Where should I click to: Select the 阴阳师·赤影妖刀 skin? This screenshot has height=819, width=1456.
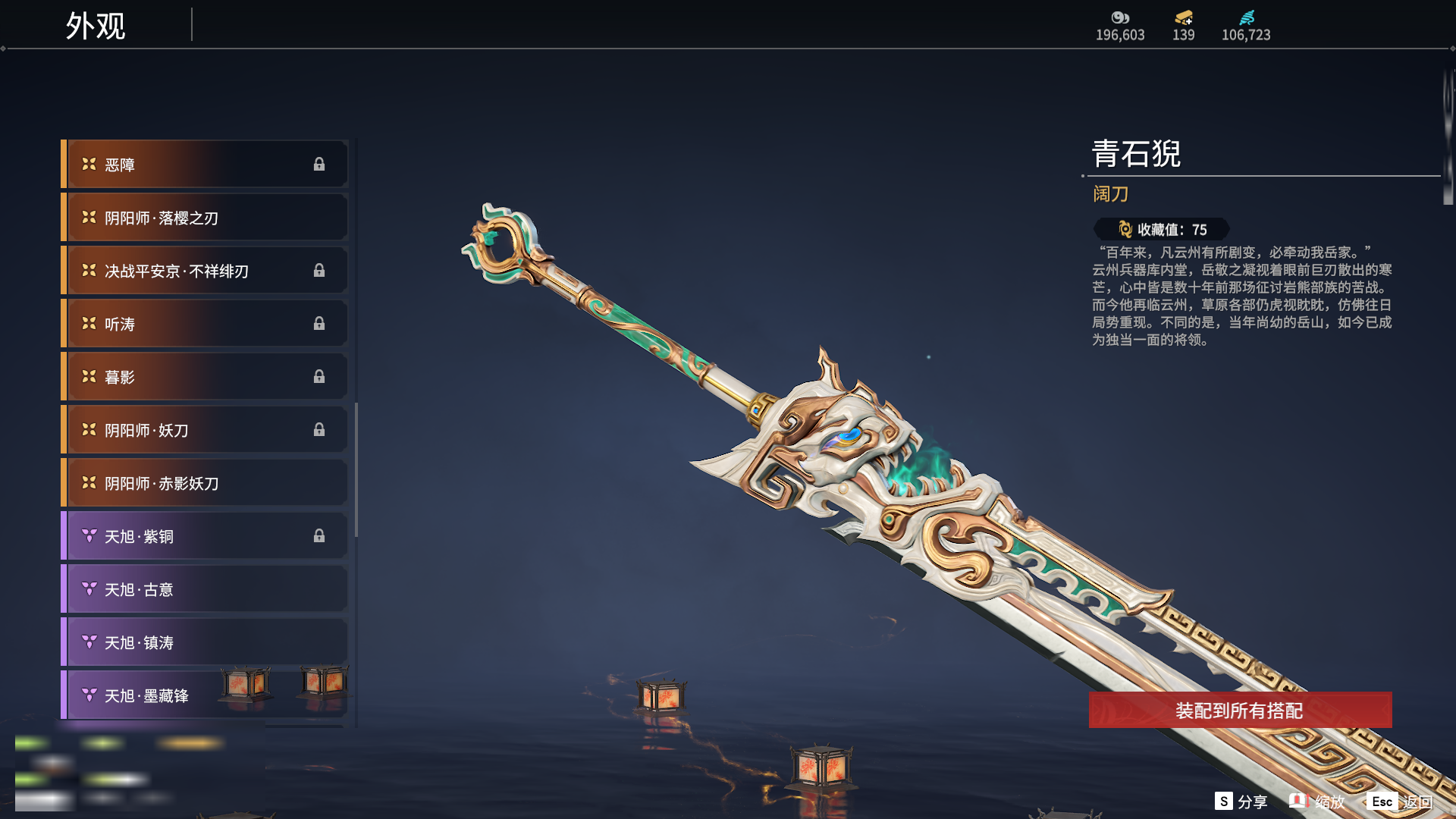coord(205,483)
